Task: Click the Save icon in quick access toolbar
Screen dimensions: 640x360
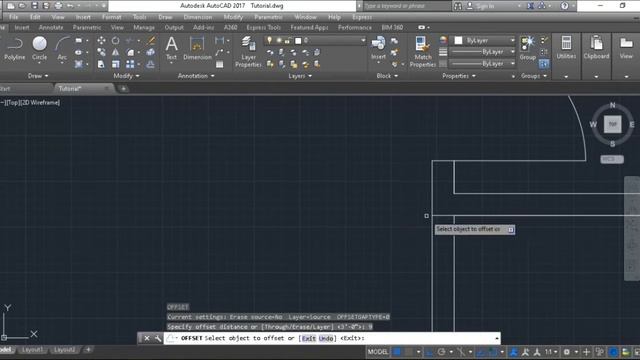Action: pos(35,6)
